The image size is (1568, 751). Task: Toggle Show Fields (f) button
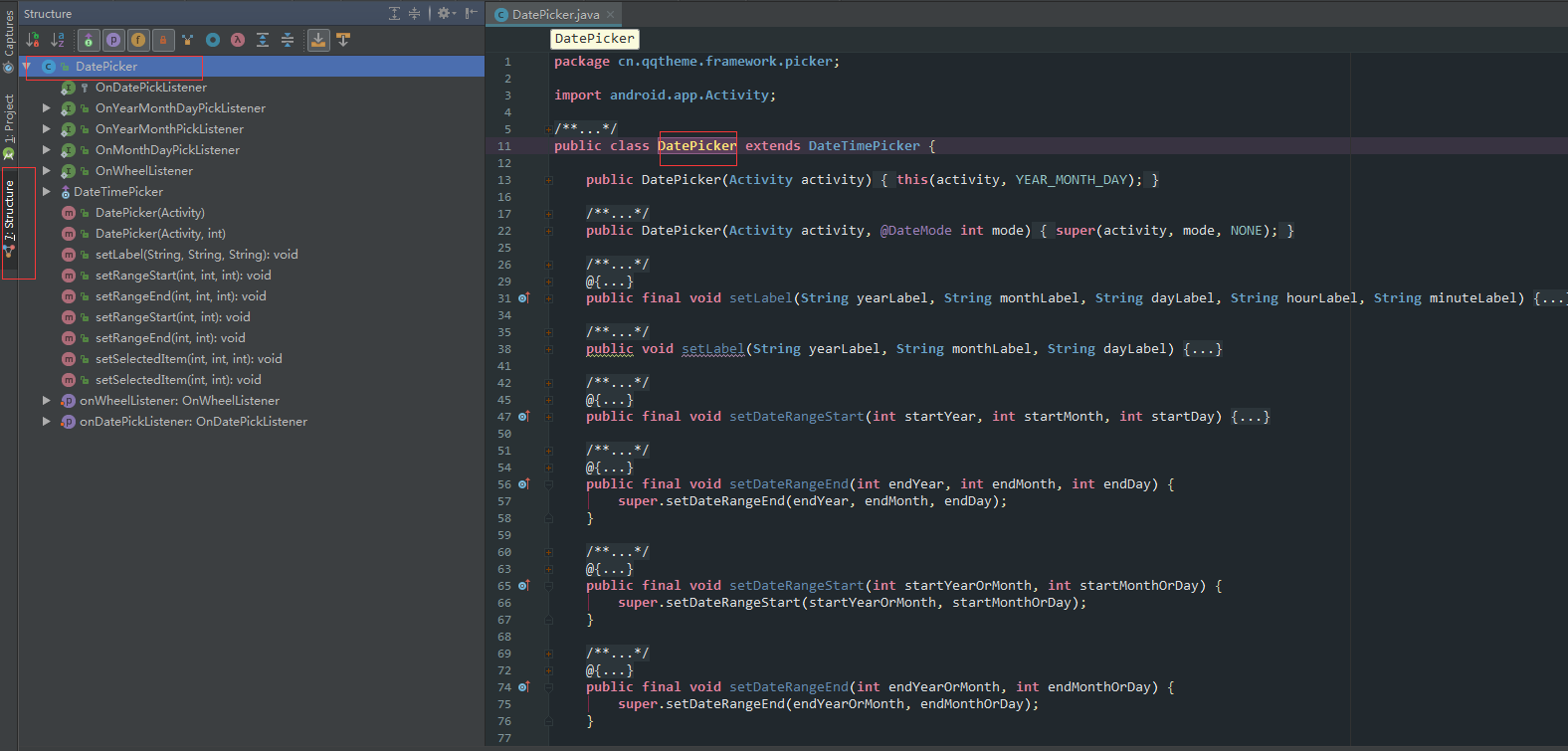(x=138, y=40)
